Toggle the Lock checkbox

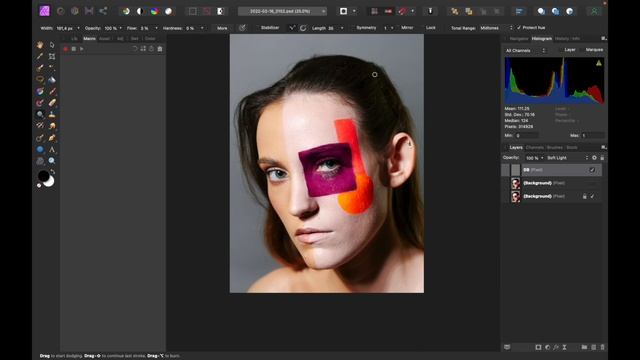point(422,28)
